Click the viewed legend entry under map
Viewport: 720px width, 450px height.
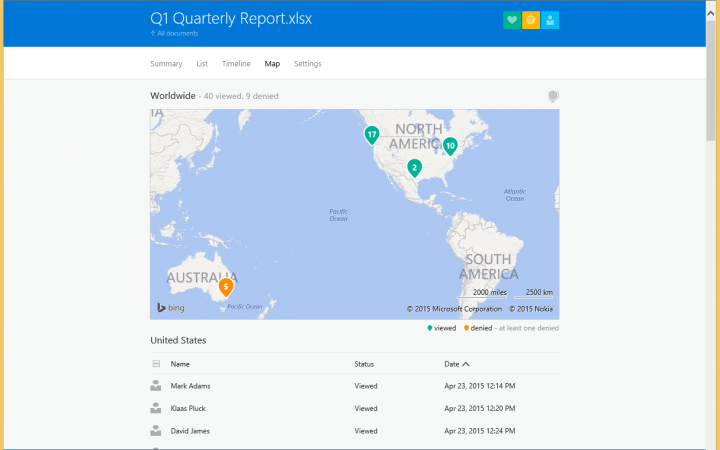[441, 328]
